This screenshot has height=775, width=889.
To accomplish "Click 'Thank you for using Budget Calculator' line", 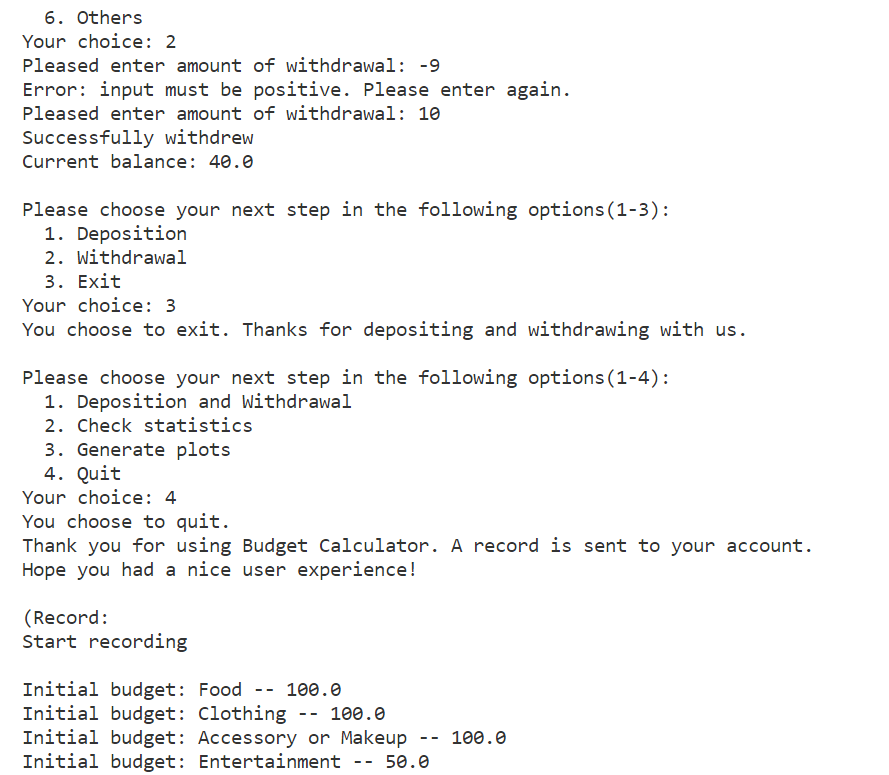I will 417,546.
